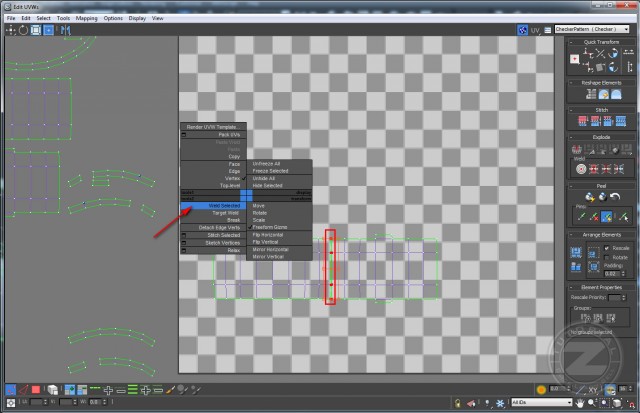640x413 pixels.
Task: Select the Polygon sub-object mode red icon
Action: click(35, 389)
